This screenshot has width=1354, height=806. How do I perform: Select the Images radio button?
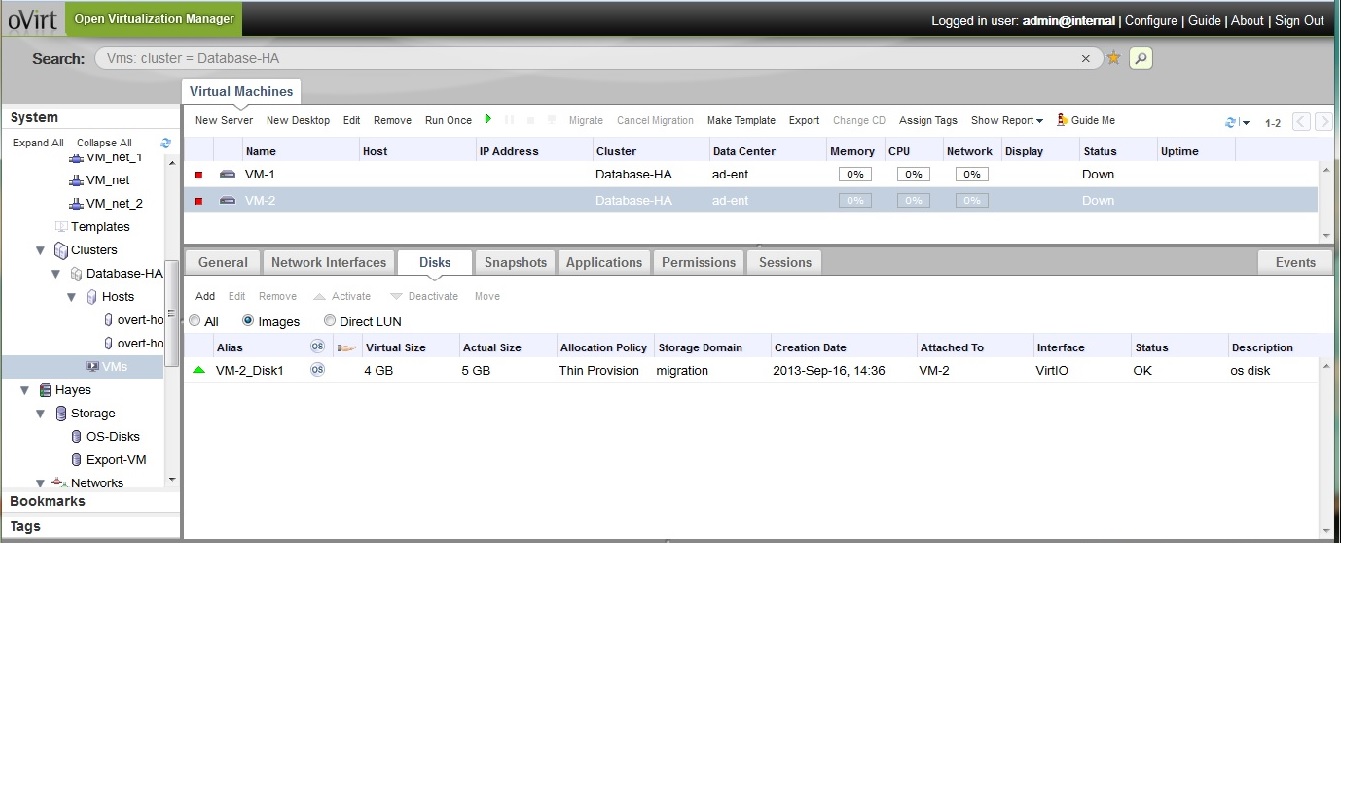coord(248,321)
